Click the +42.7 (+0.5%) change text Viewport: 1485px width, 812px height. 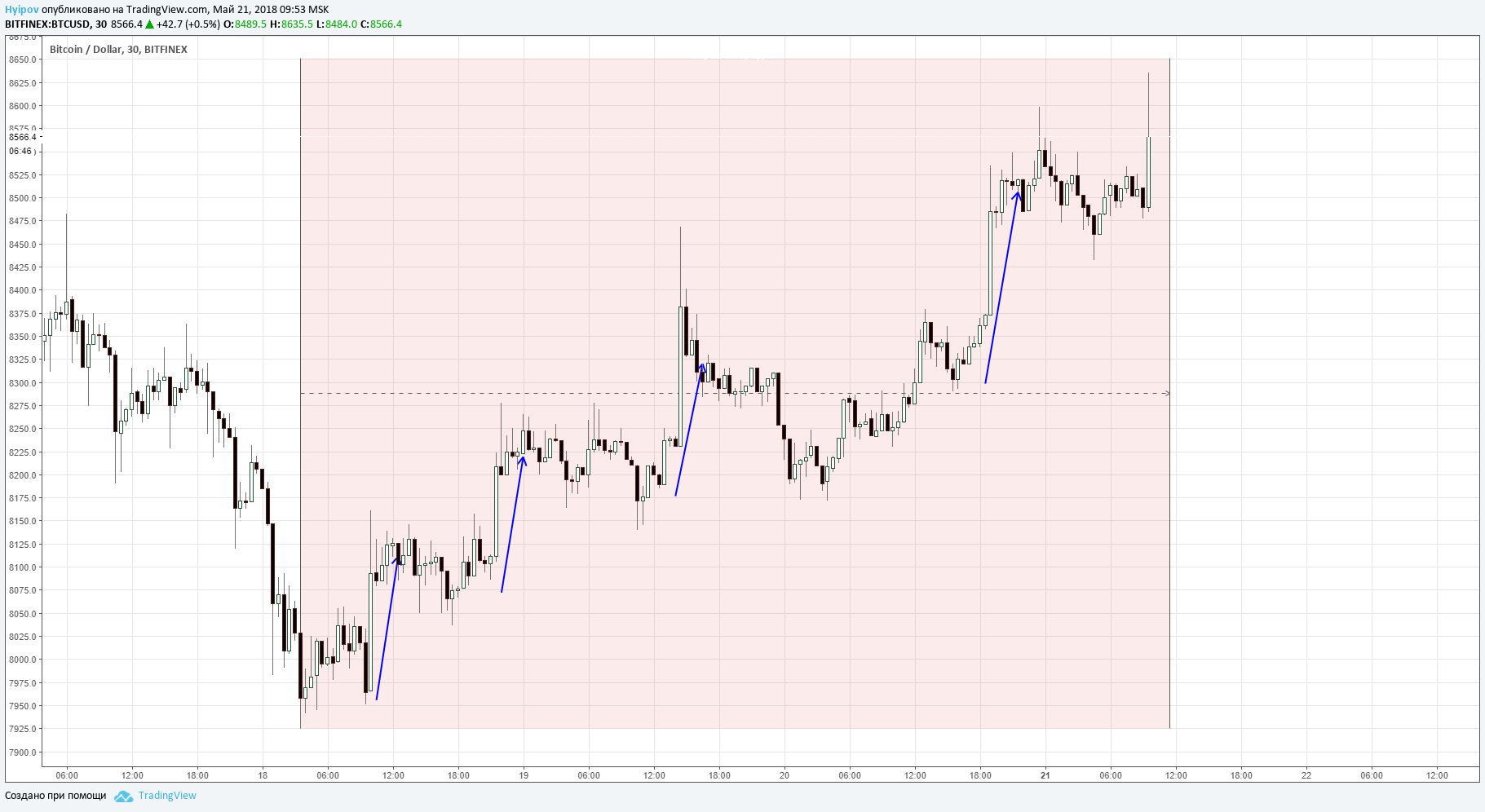click(x=188, y=24)
